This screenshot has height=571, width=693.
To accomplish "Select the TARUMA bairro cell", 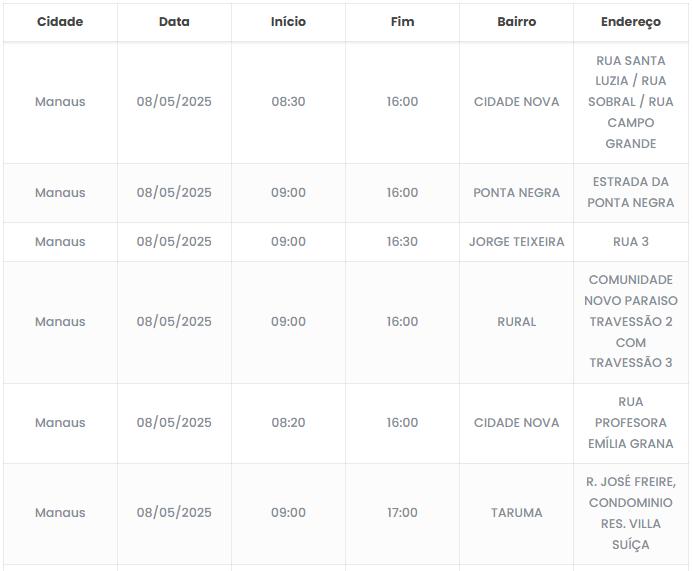I will coord(516,513).
